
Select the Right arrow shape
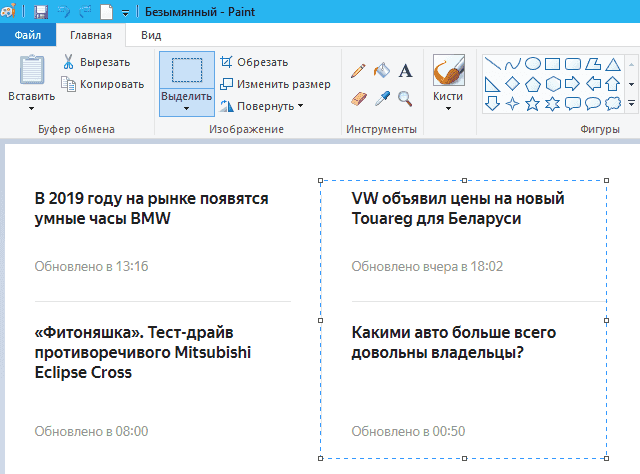pyautogui.click(x=573, y=84)
